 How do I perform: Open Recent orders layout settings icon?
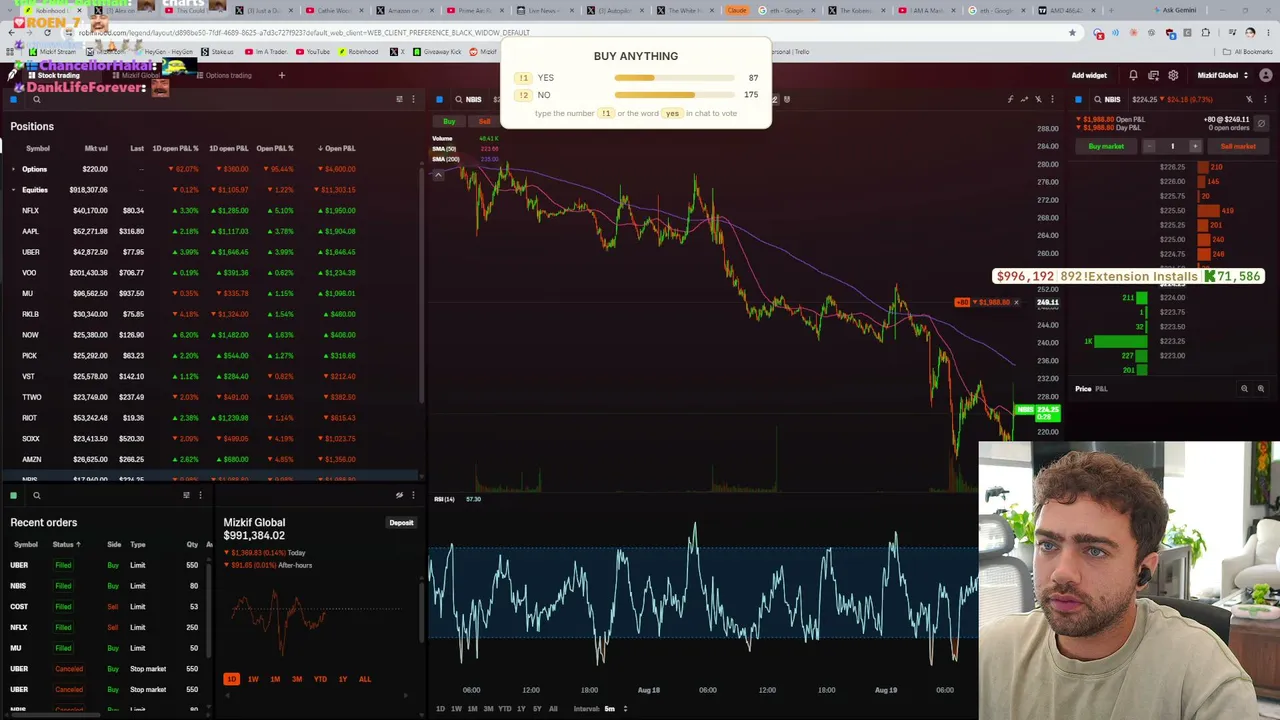(186, 495)
